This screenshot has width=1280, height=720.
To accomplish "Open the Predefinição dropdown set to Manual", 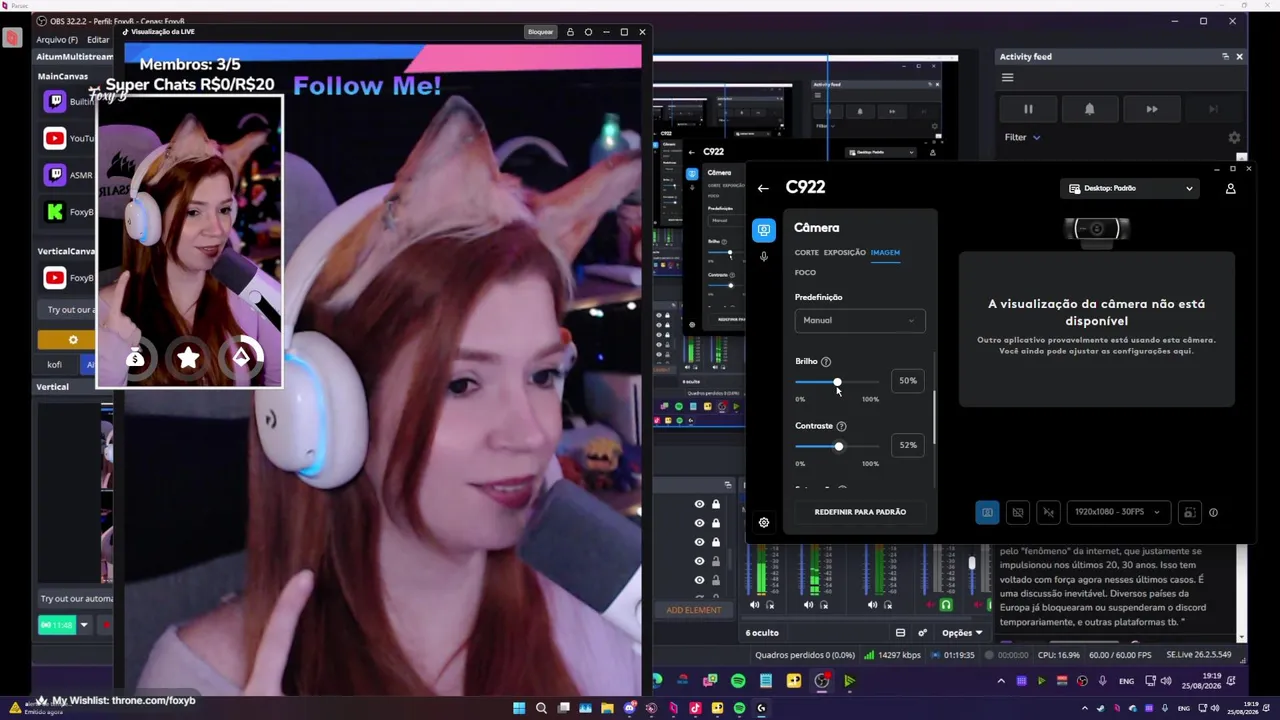I will (860, 320).
